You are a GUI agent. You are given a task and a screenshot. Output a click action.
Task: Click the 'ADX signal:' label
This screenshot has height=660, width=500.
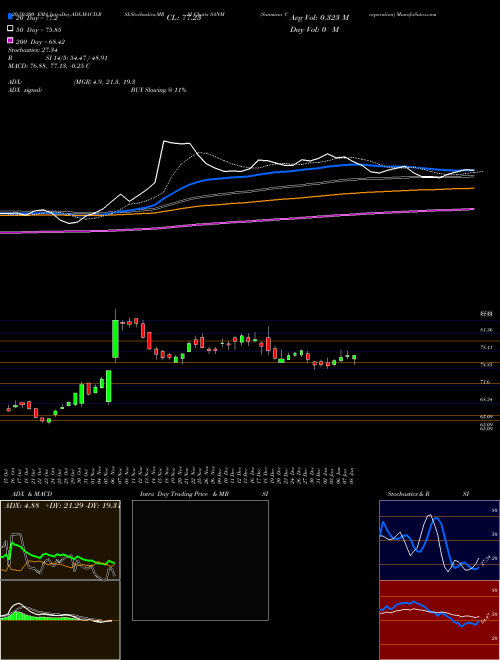[x=25, y=90]
